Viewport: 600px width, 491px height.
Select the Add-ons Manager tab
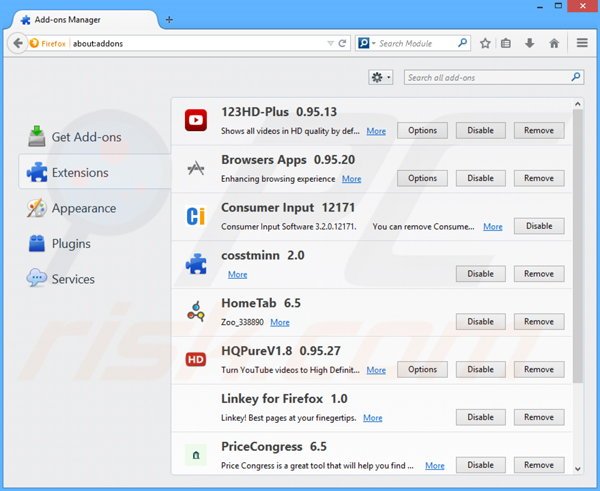coord(85,20)
